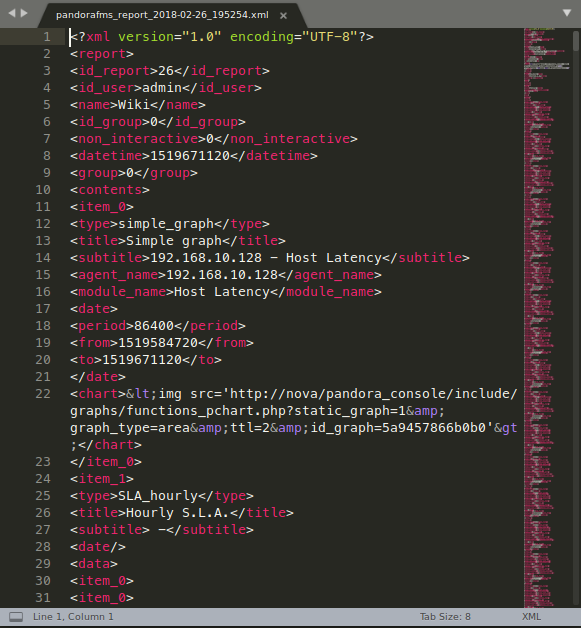The image size is (581, 628).
Task: Open the tab list dropdown arrow
Action: click(x=567, y=13)
